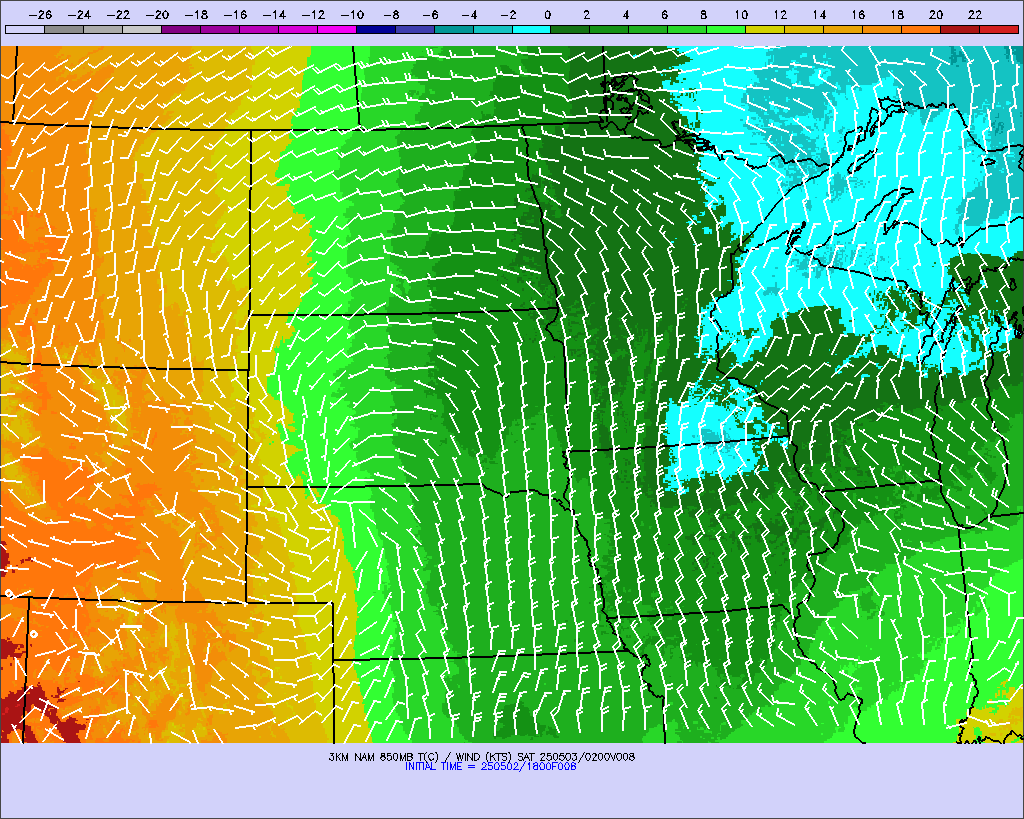Click the gold swatch between 12 and 14

pyautogui.click(x=805, y=29)
